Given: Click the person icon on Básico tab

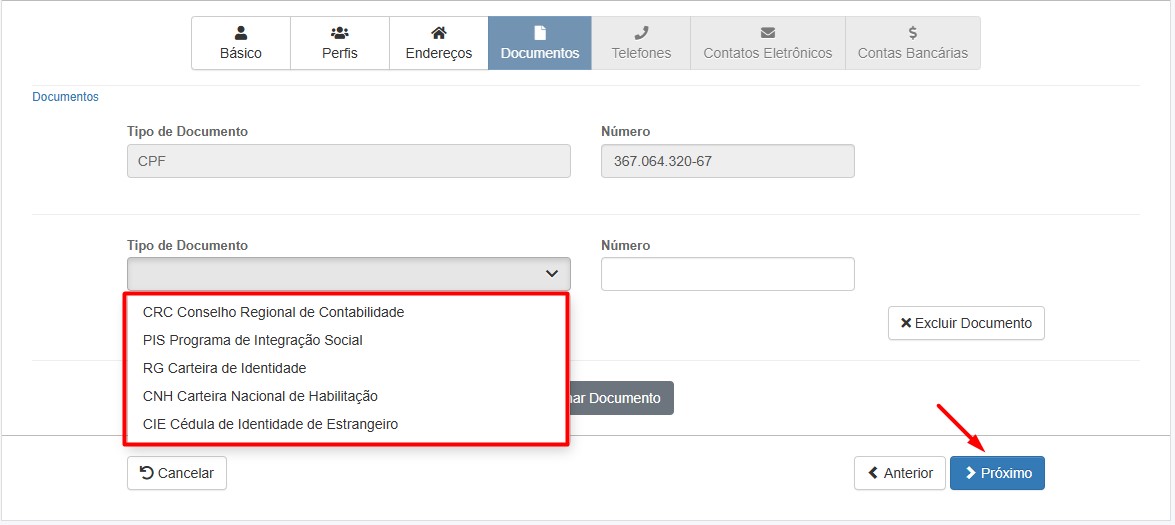Looking at the screenshot, I should 240,33.
